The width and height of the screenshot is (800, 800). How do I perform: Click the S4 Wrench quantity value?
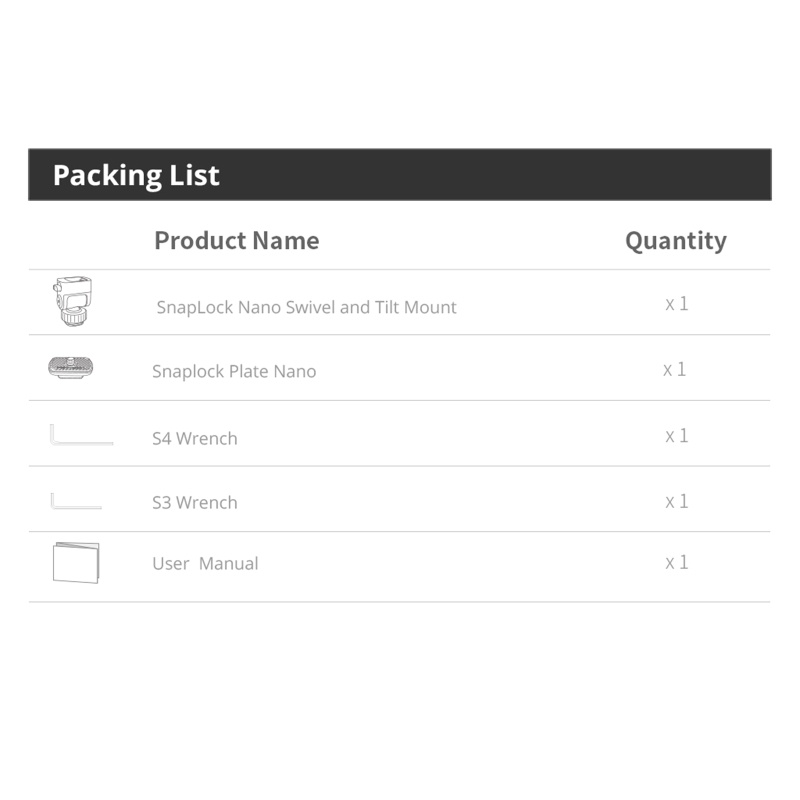pos(677,436)
